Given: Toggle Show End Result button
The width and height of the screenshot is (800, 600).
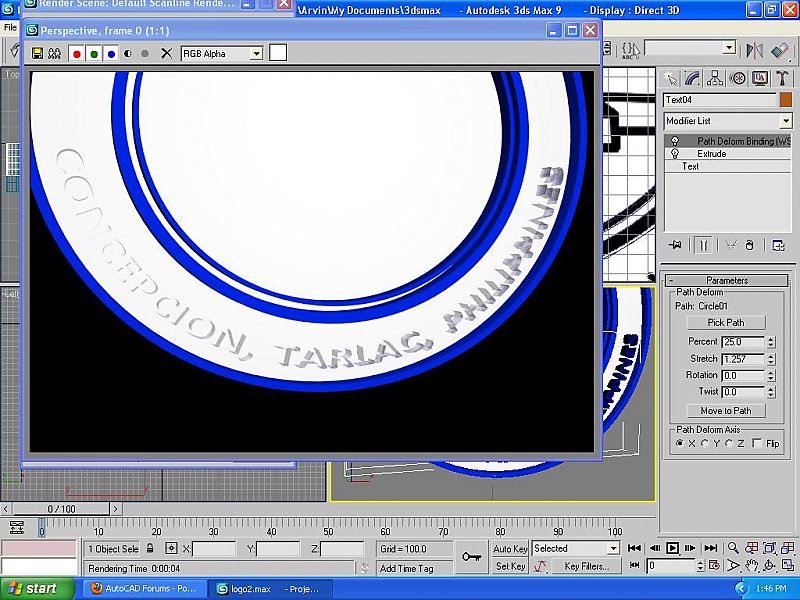Looking at the screenshot, I should point(703,245).
